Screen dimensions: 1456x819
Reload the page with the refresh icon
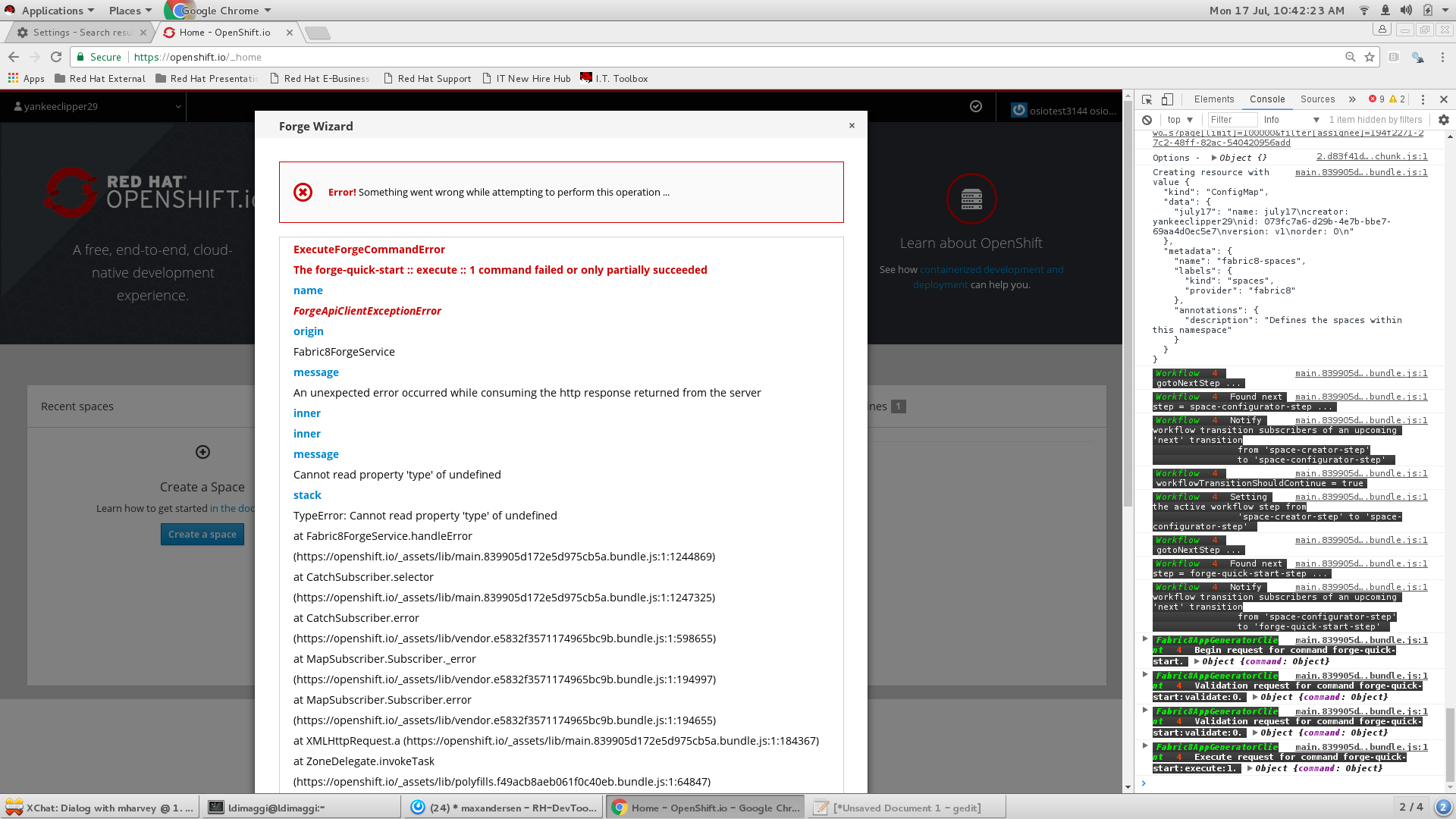[56, 57]
